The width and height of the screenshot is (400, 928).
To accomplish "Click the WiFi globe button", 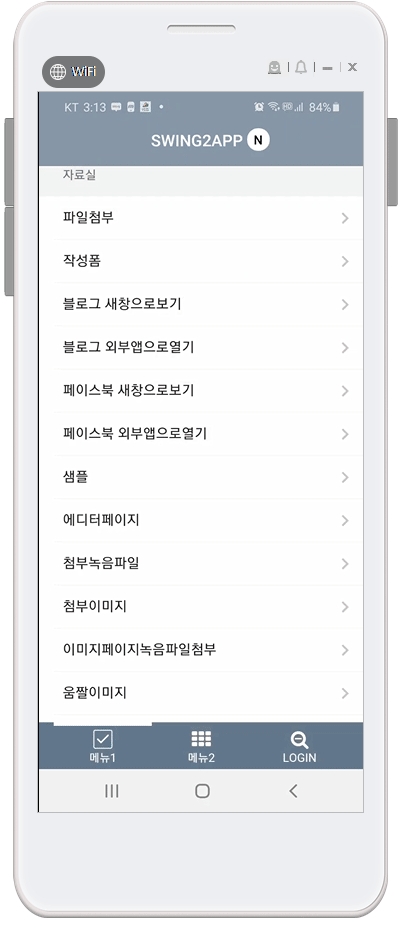I will coord(73,72).
